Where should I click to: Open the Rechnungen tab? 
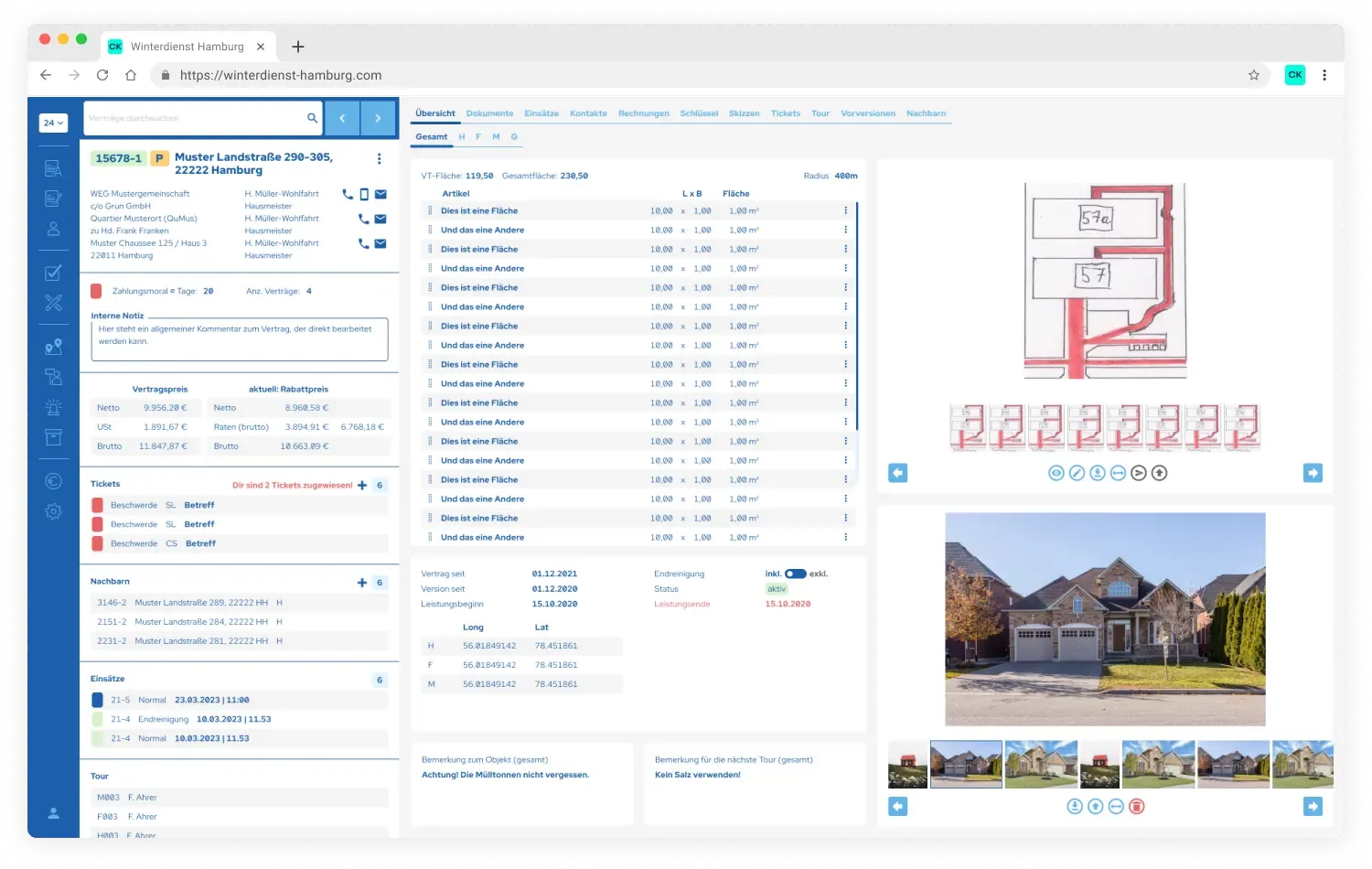[x=643, y=113]
